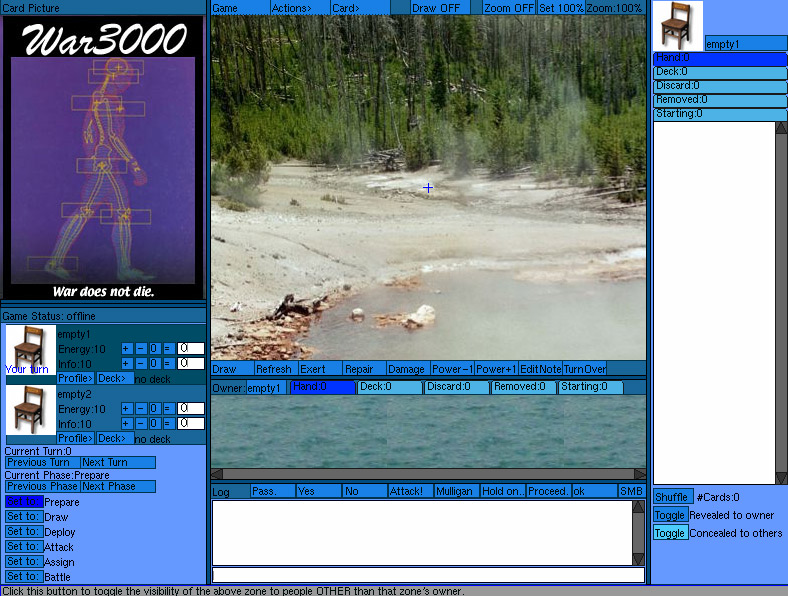Select Starting:0 zone in the right panel
The height and width of the screenshot is (596, 788).
point(720,115)
